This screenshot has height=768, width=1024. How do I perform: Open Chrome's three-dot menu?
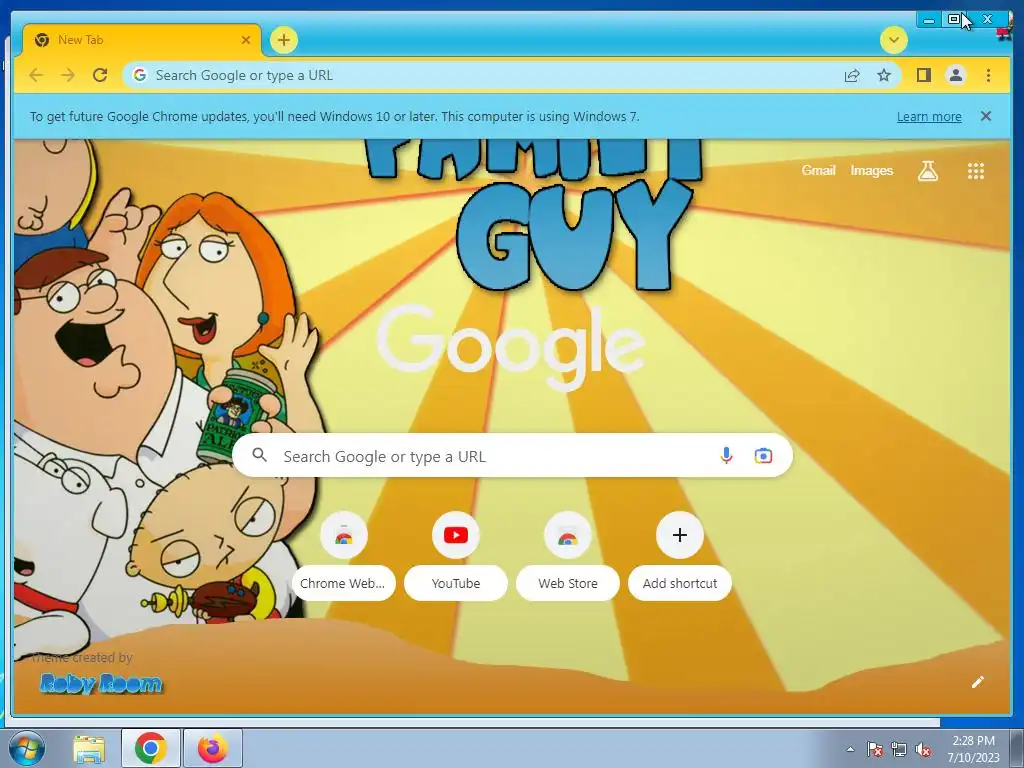[988, 75]
